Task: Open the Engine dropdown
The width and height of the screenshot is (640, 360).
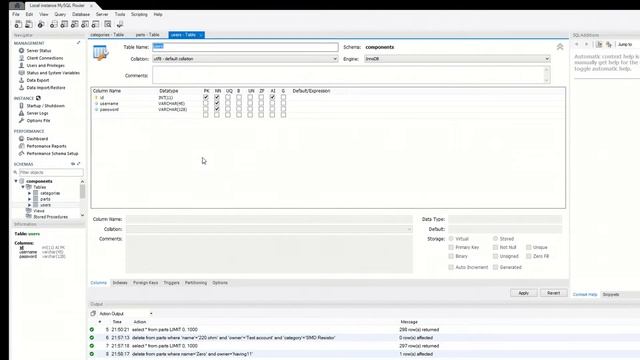Action: coord(457,59)
